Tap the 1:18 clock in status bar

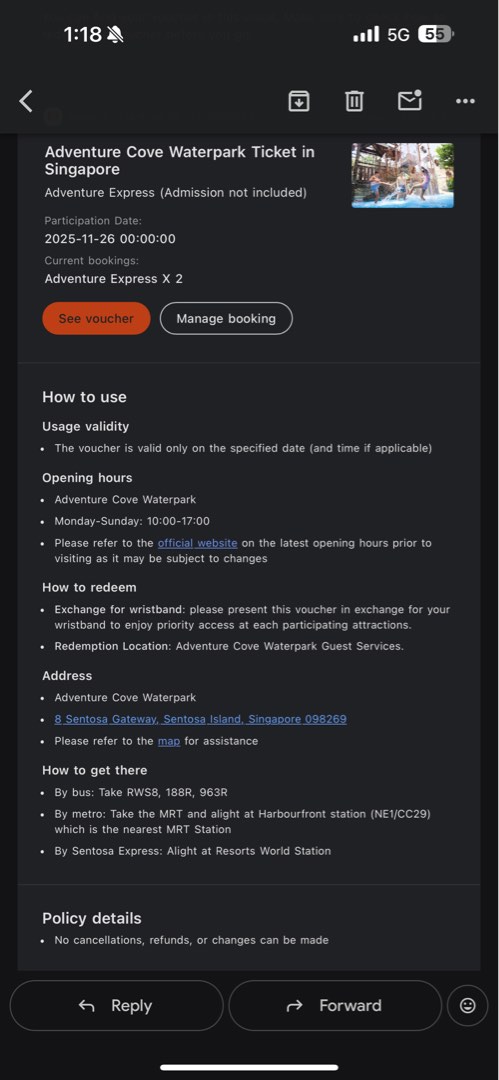(x=83, y=34)
